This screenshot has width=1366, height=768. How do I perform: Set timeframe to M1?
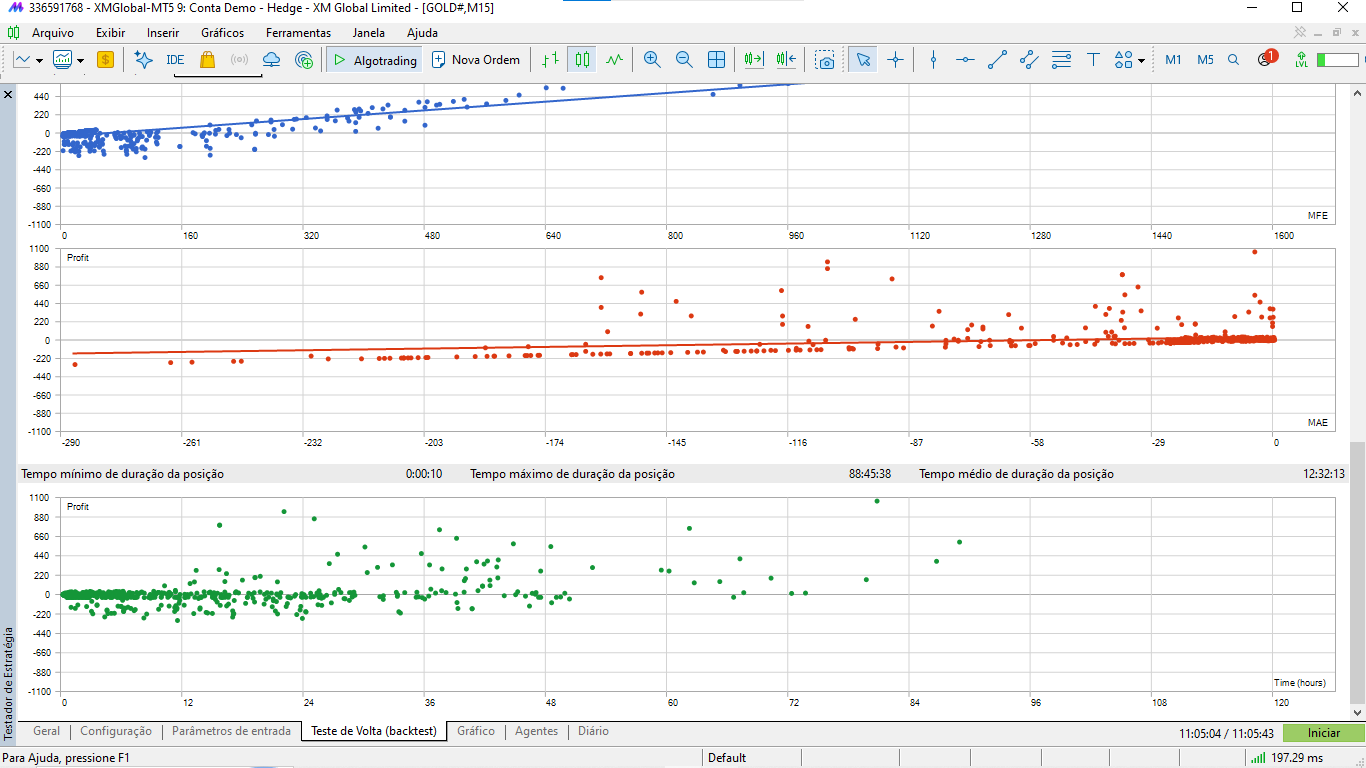(1173, 60)
